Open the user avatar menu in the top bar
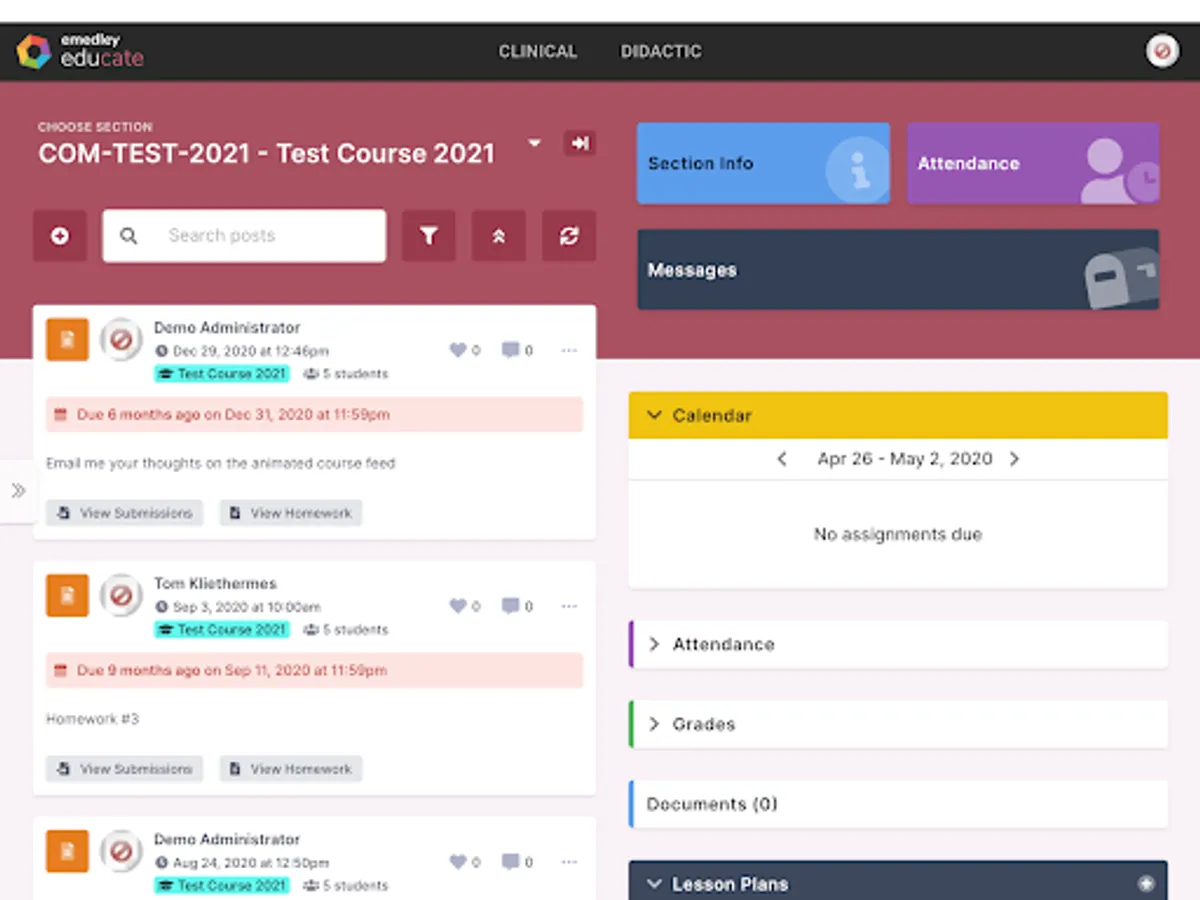Screen dimensions: 1200x900 point(1161,49)
